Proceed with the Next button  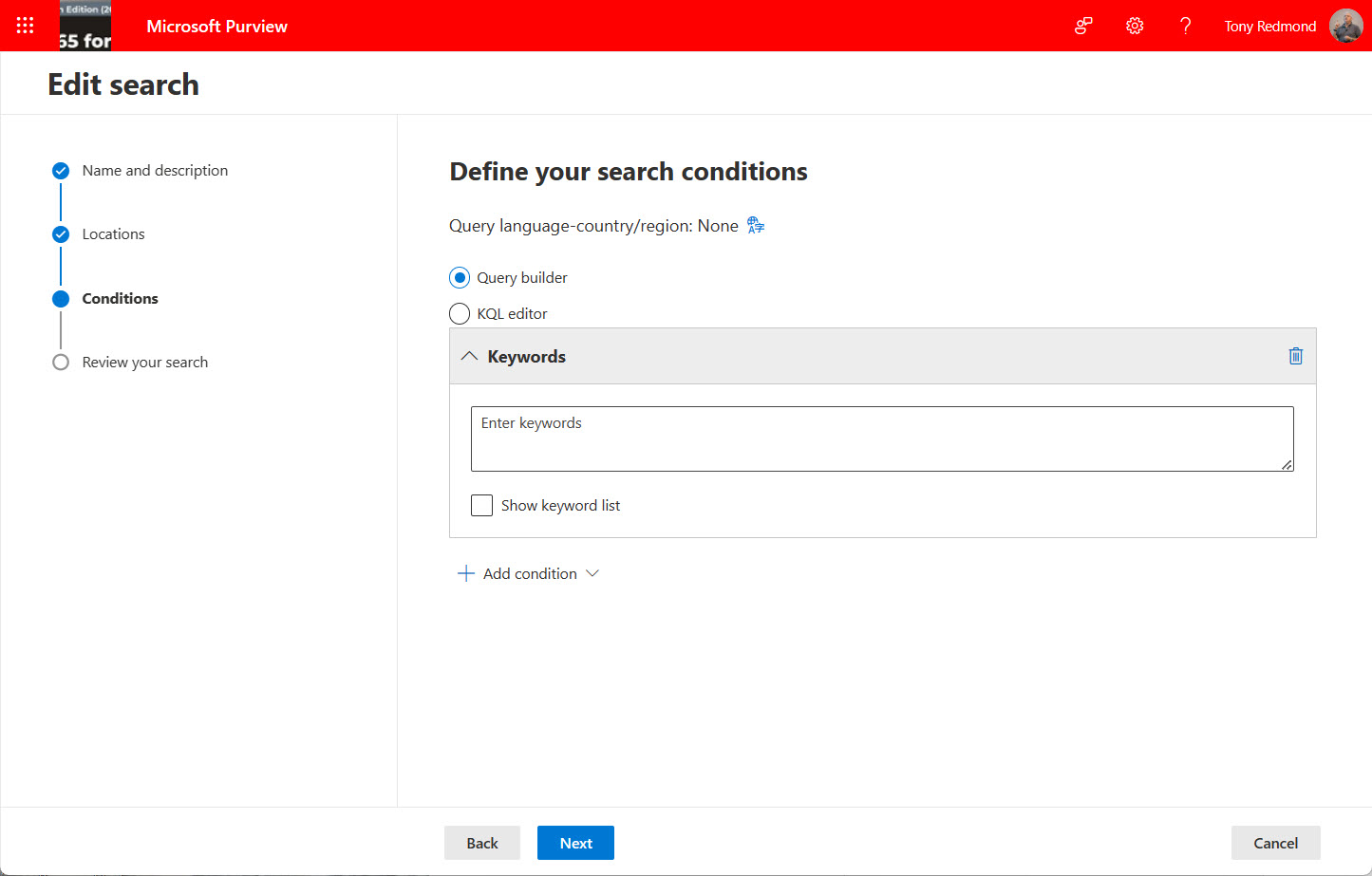(575, 843)
